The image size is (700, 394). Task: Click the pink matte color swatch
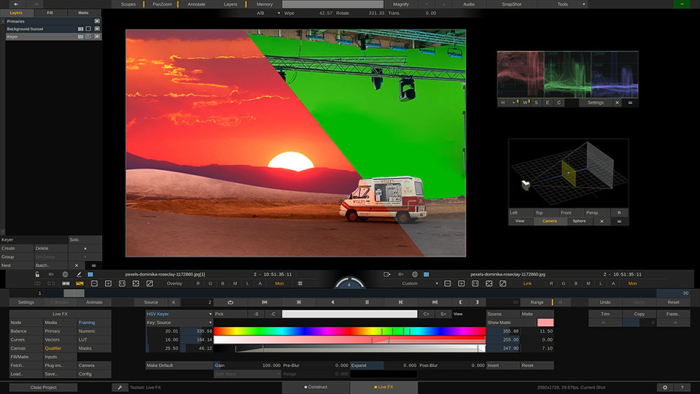546,323
